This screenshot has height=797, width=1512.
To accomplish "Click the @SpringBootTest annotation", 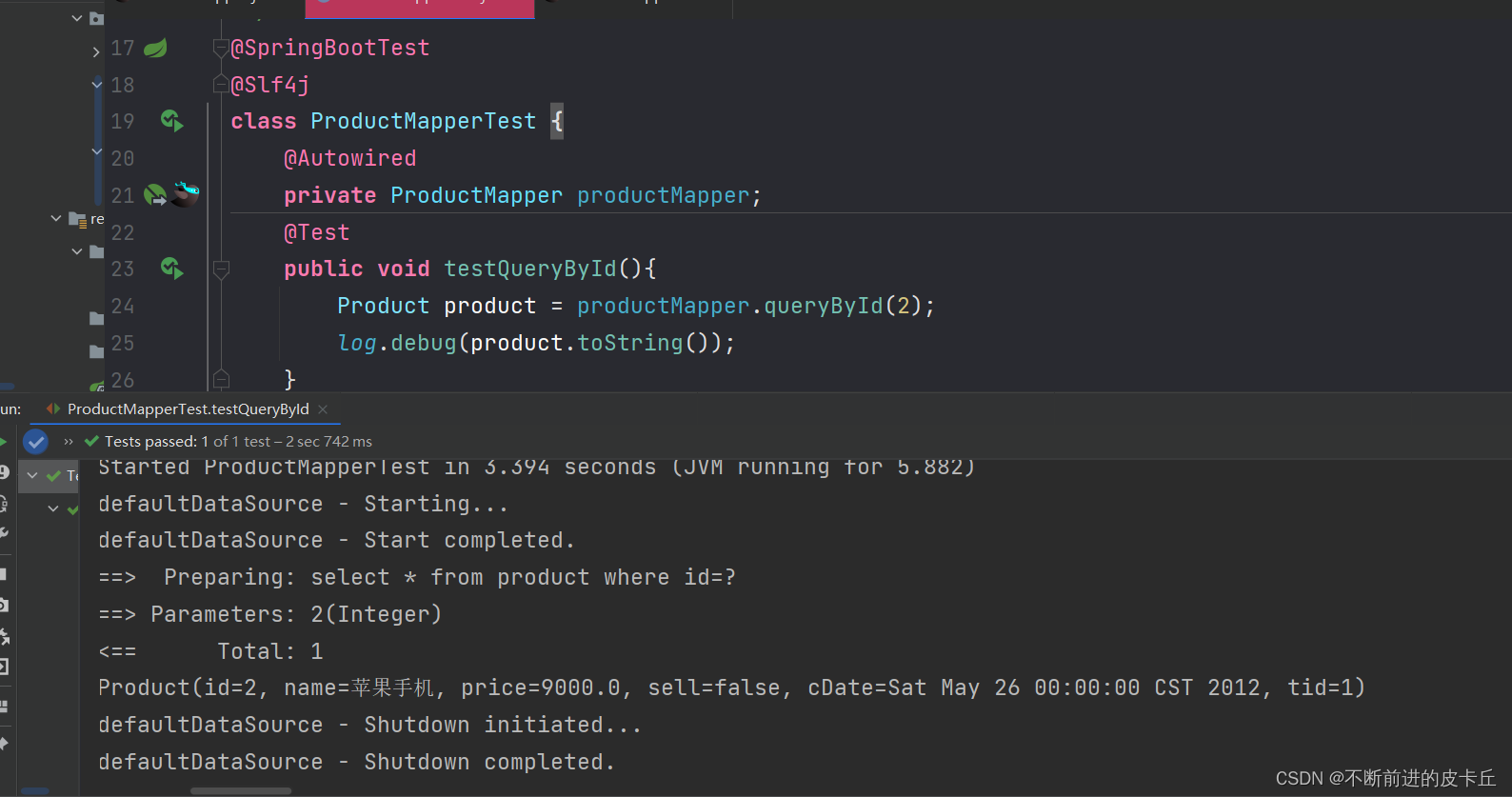I will click(x=330, y=48).
